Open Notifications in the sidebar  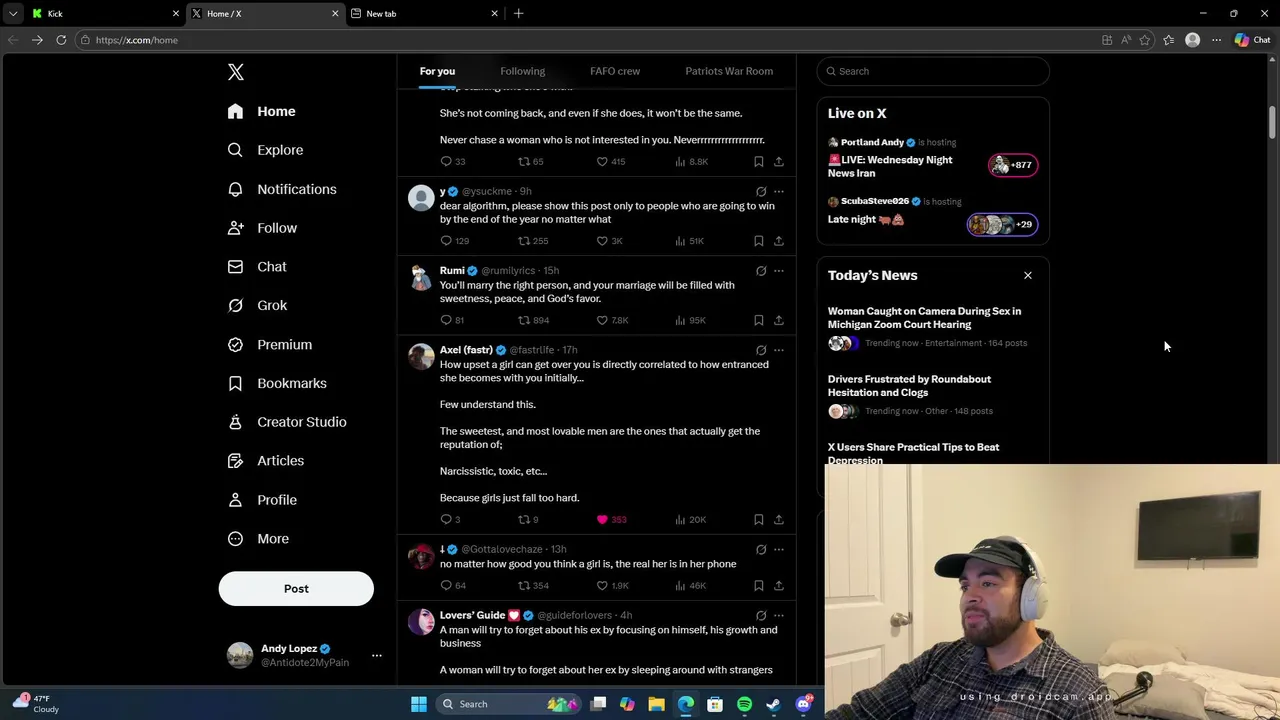(282, 189)
